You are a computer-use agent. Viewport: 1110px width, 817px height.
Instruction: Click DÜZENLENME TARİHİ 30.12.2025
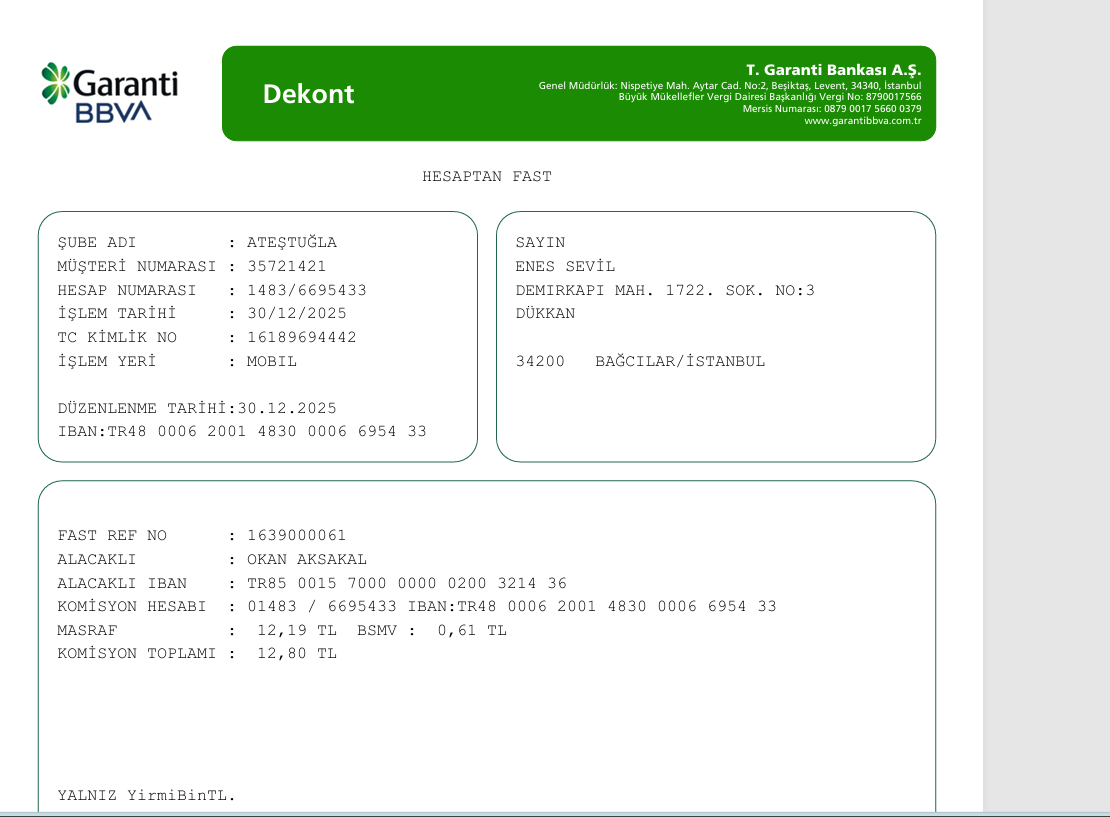click(x=198, y=408)
